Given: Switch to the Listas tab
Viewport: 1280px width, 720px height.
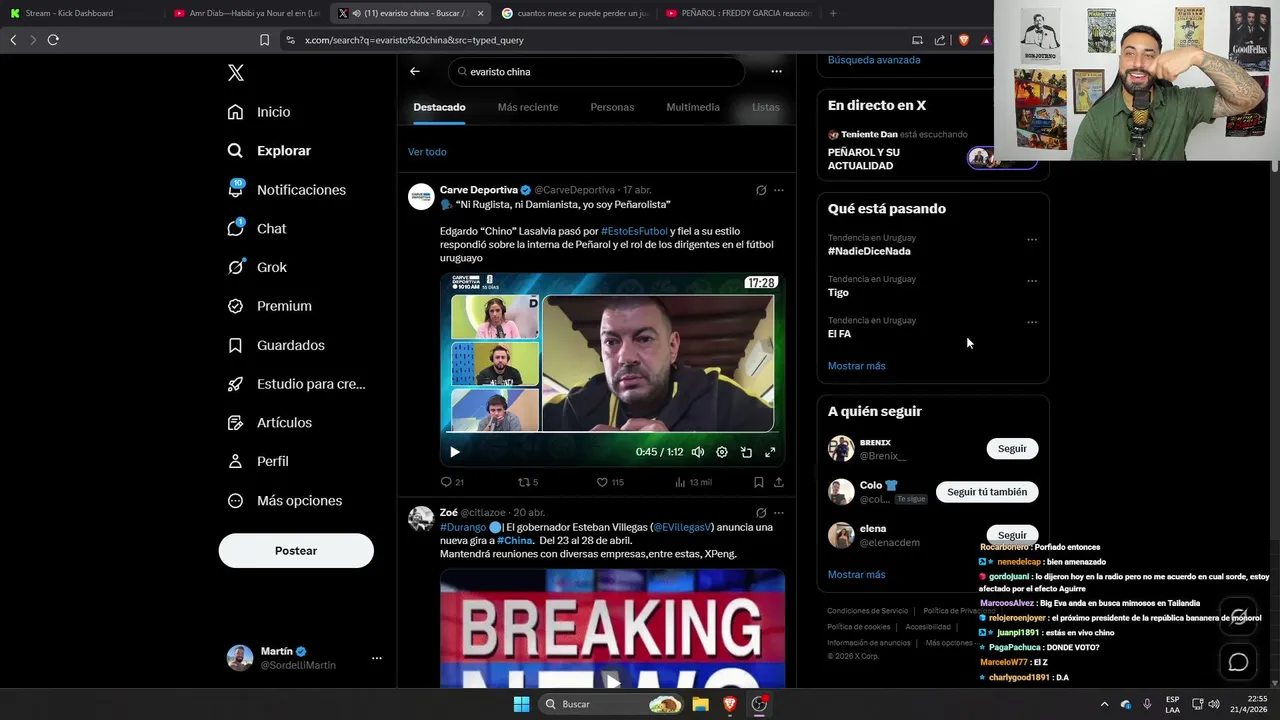Looking at the screenshot, I should point(766,107).
